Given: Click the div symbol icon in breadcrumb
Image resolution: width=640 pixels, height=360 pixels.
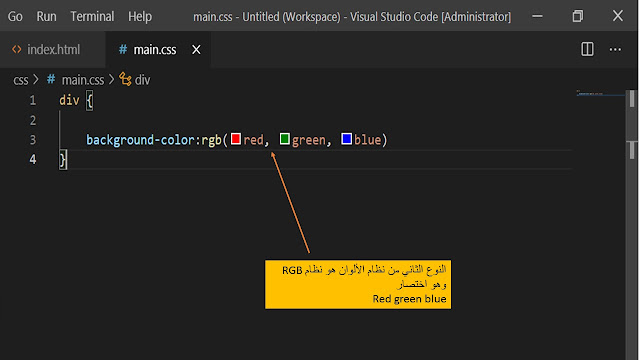Looking at the screenshot, I should pos(125,79).
